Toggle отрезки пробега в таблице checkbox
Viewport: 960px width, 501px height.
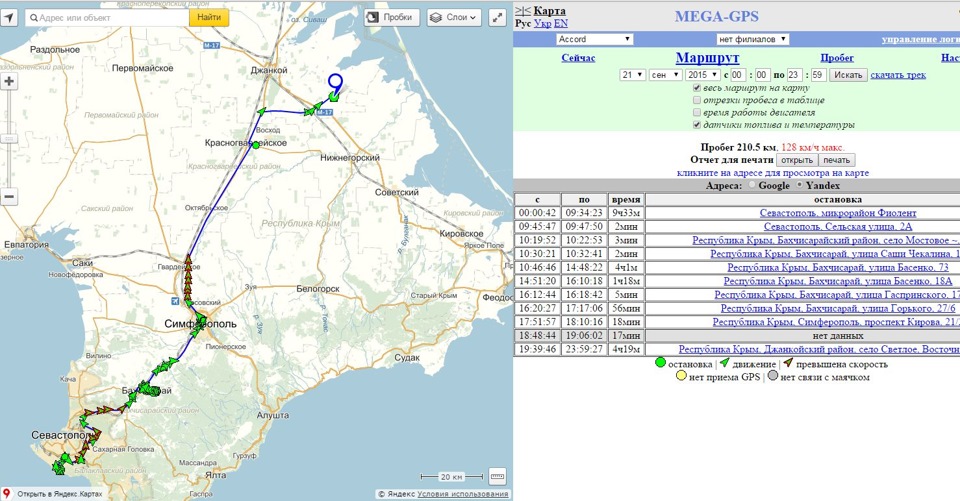click(x=697, y=100)
